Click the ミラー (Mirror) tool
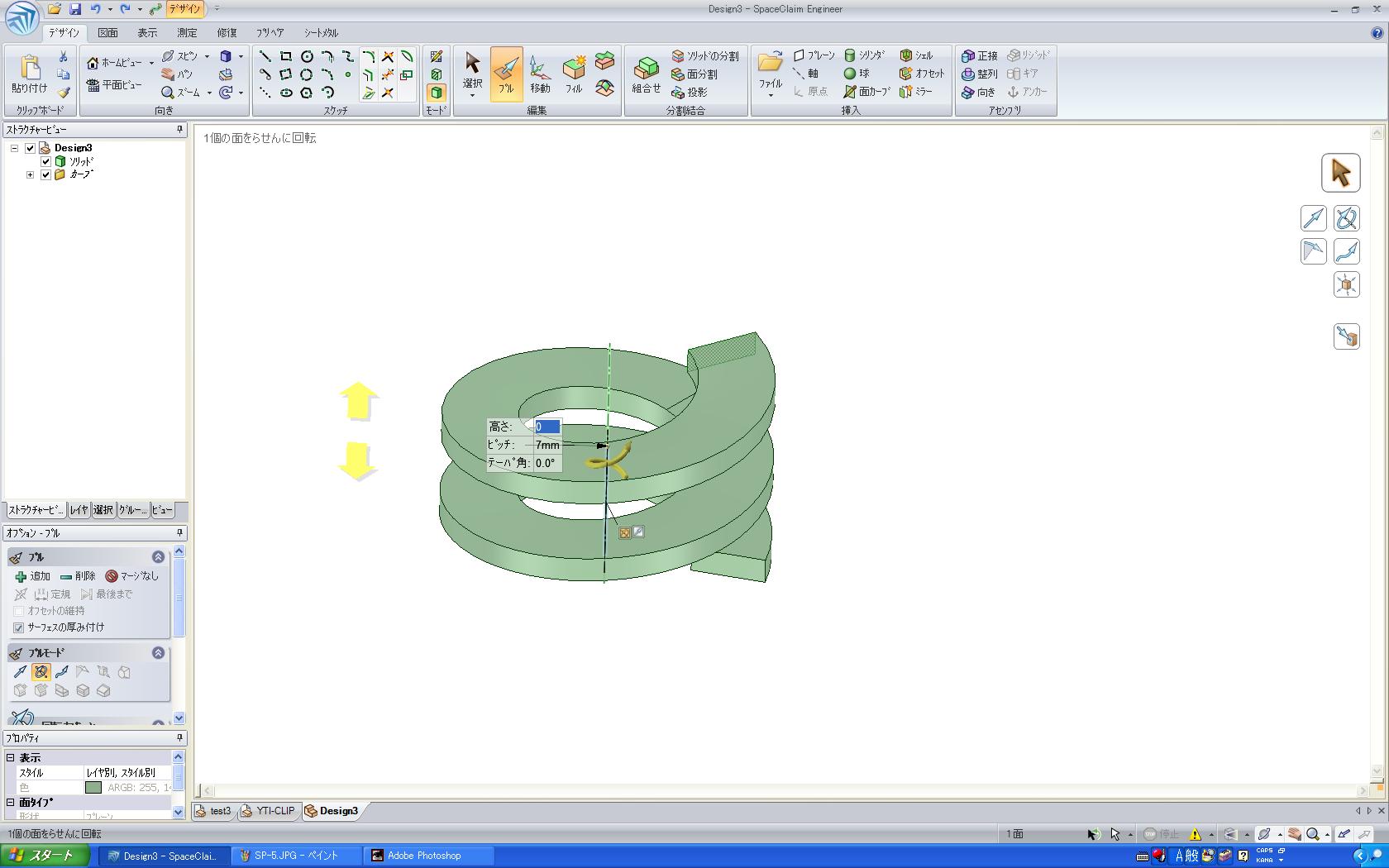Screen dimensions: 1389x868 click(x=916, y=92)
